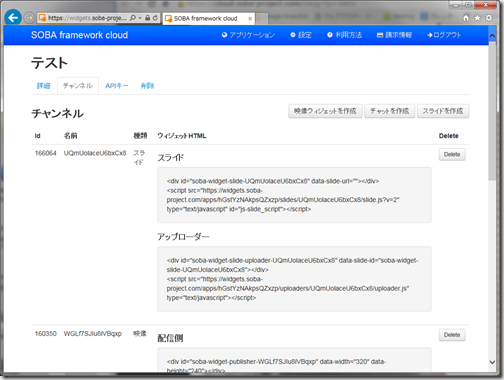The image size is (504, 380).
Task: Switch to the 削除 tab
Action: click(x=148, y=86)
